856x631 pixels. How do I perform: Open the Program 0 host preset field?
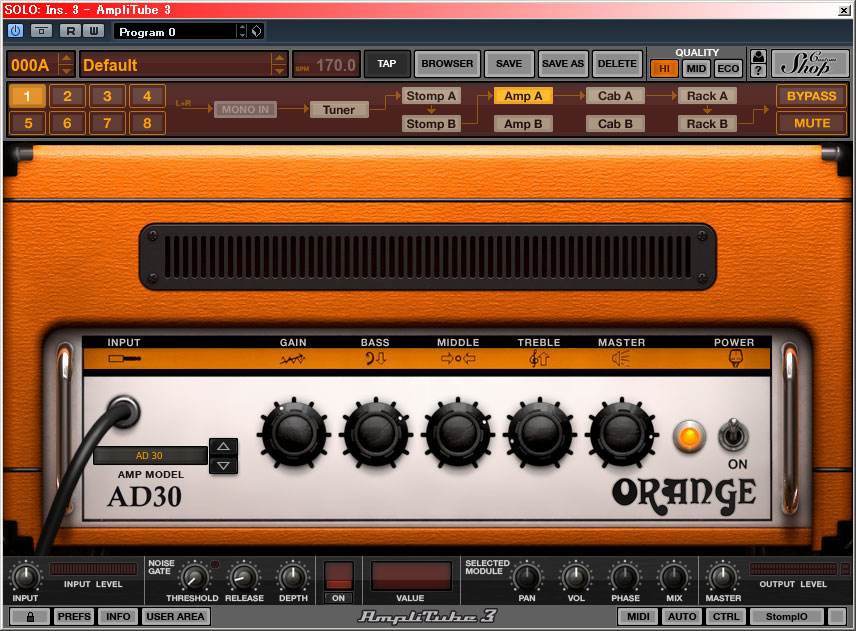pos(176,31)
